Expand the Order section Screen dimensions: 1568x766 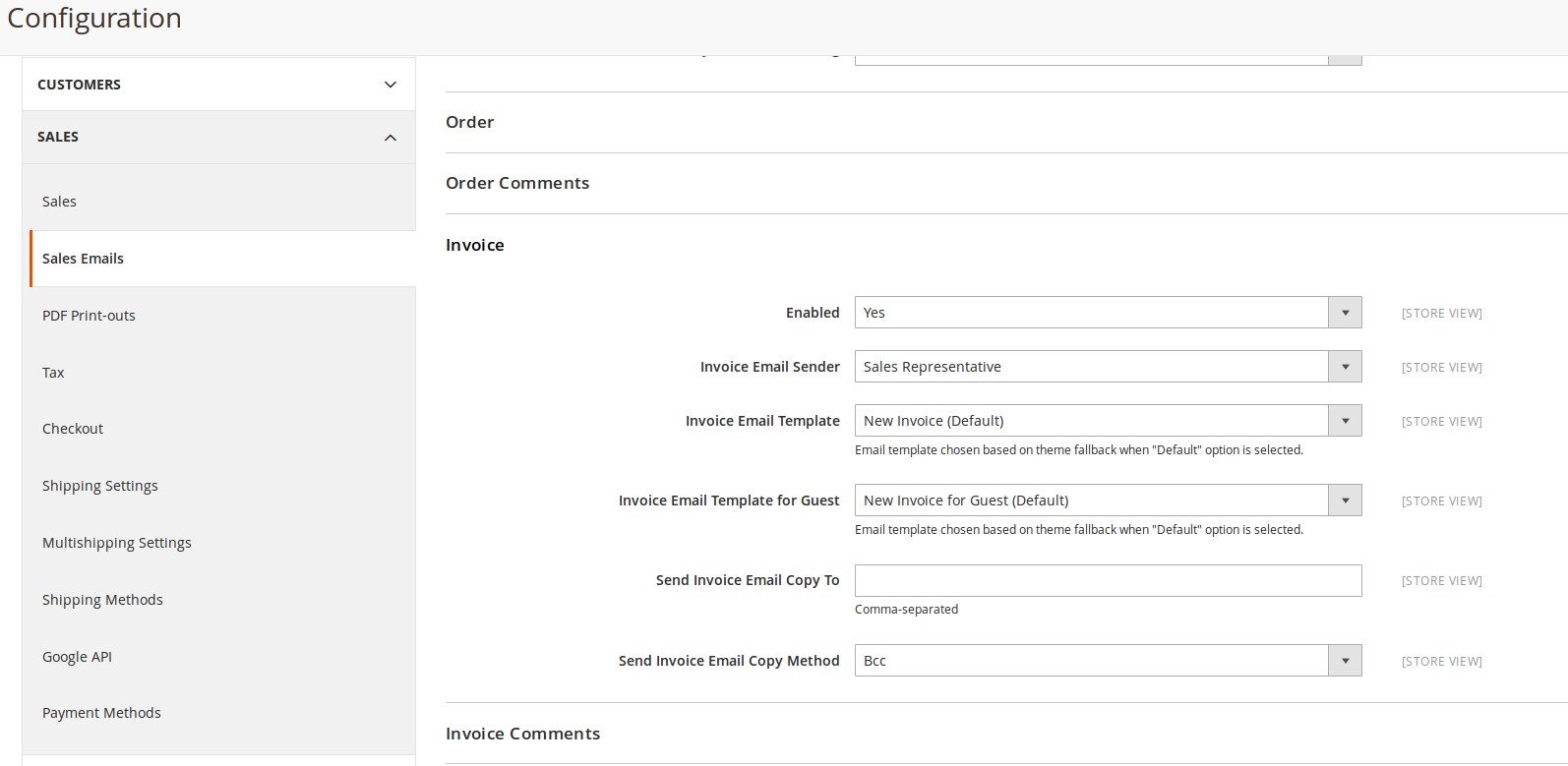[x=470, y=122]
